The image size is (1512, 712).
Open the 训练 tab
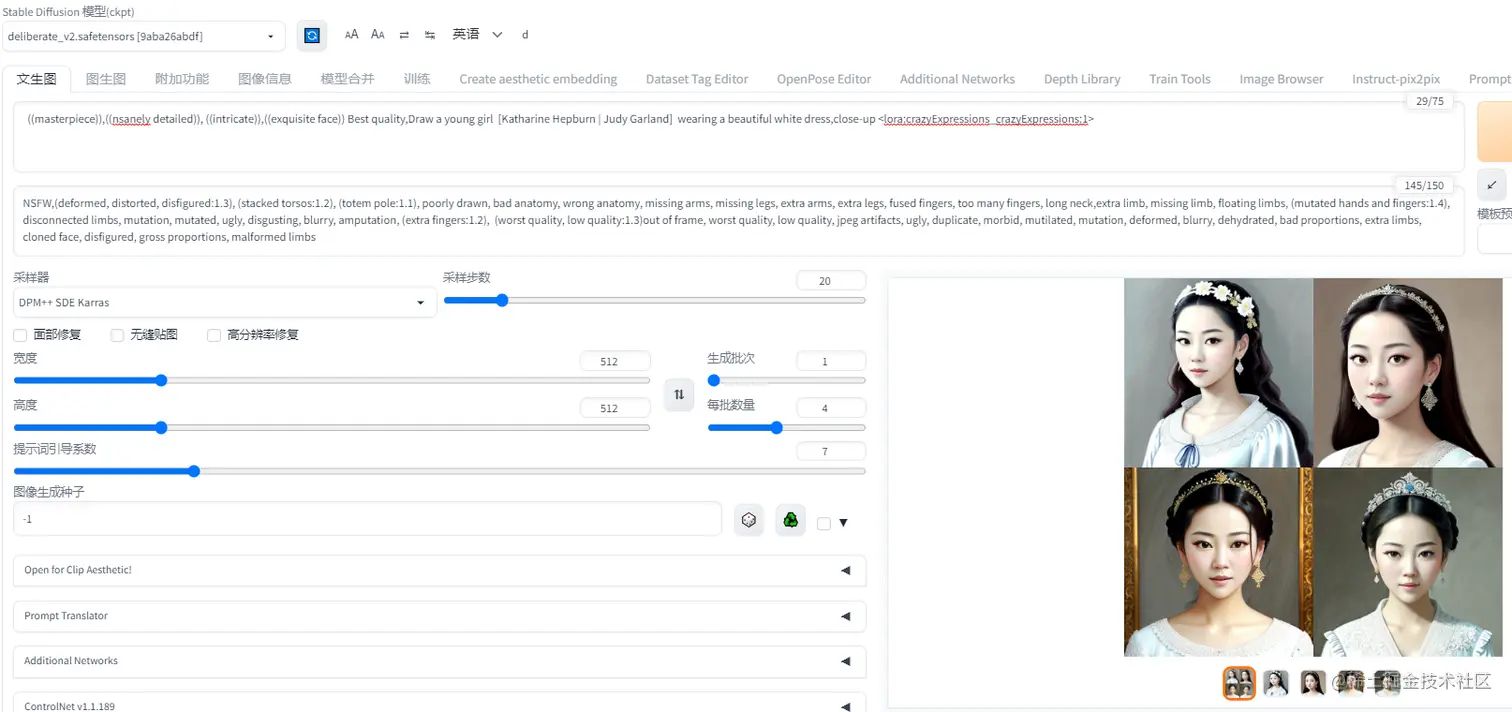pyautogui.click(x=417, y=79)
